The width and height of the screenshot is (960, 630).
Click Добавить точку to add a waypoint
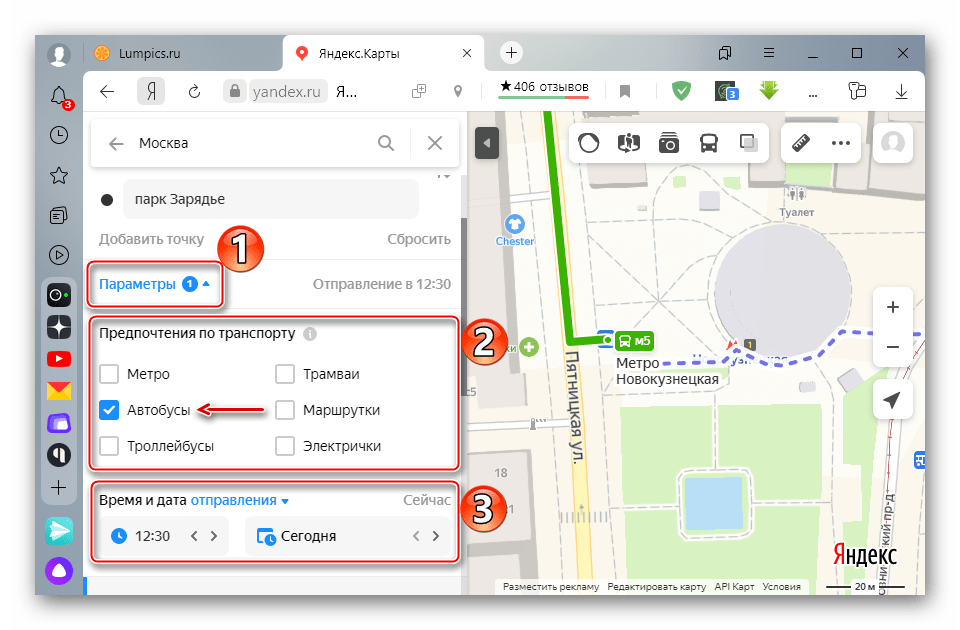[x=151, y=239]
